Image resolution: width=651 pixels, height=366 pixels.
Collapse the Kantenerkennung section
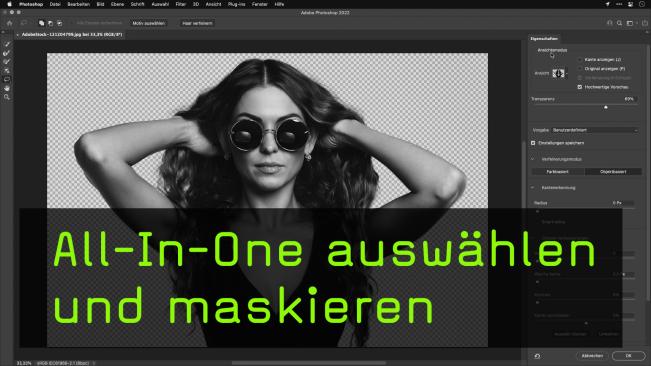pos(533,188)
